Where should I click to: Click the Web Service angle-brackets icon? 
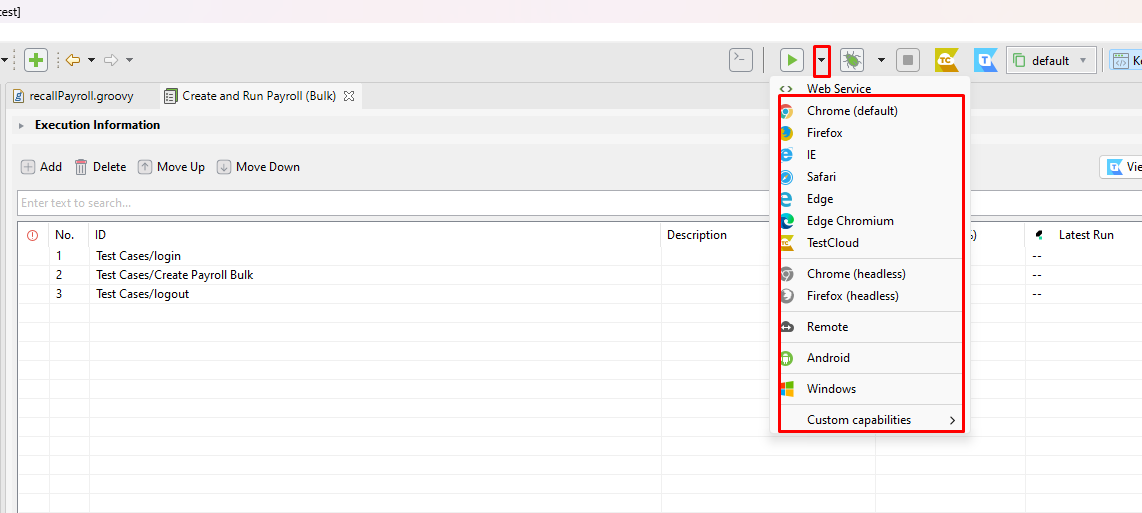pyautogui.click(x=787, y=89)
